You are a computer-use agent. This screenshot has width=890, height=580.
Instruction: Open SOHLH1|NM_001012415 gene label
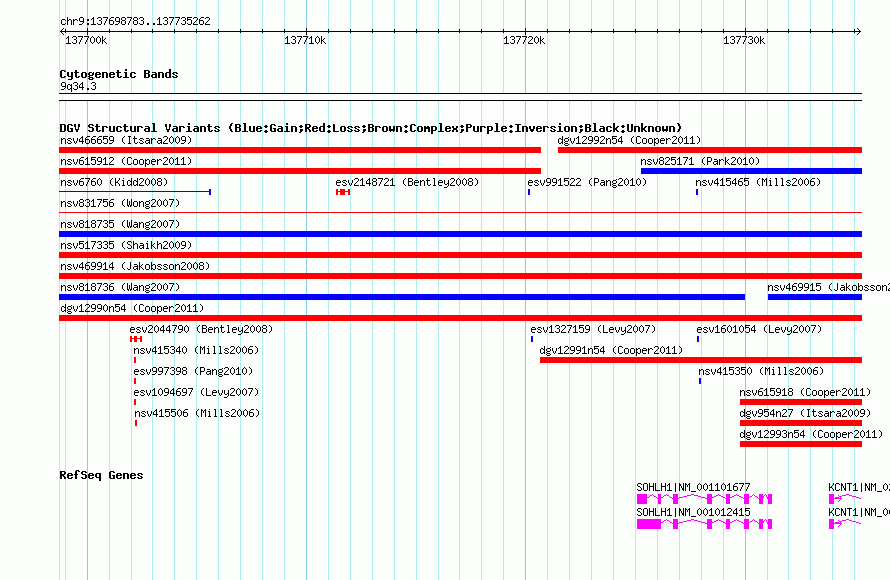point(693,512)
